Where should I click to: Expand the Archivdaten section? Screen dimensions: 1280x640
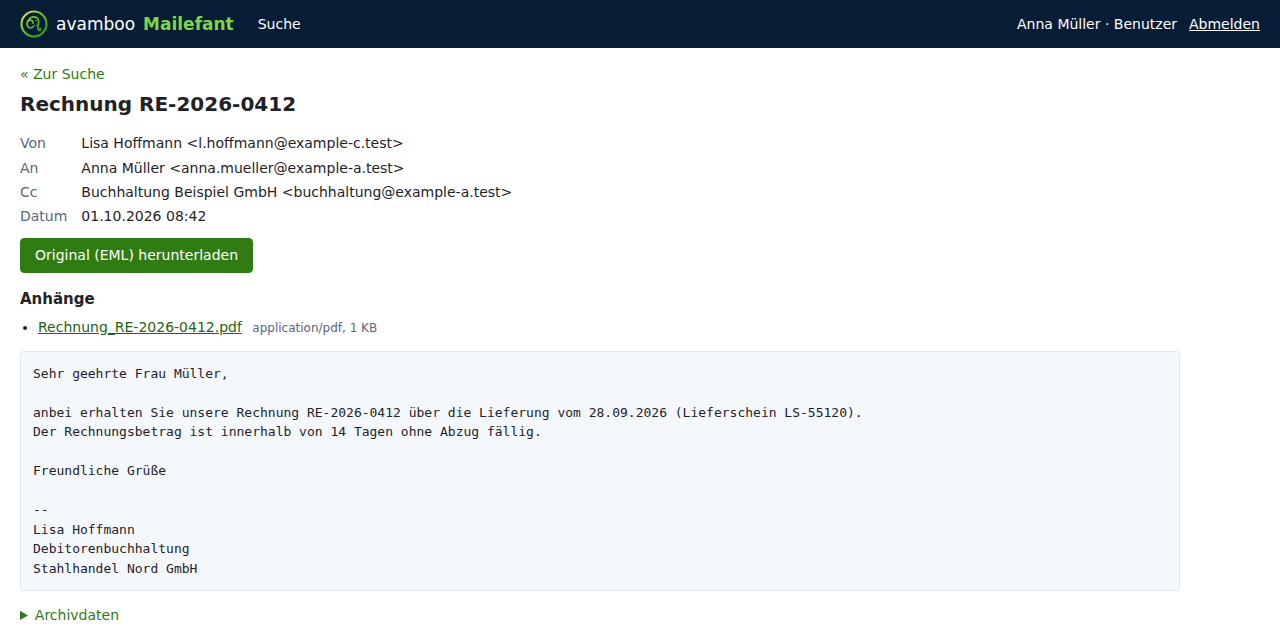[x=69, y=615]
